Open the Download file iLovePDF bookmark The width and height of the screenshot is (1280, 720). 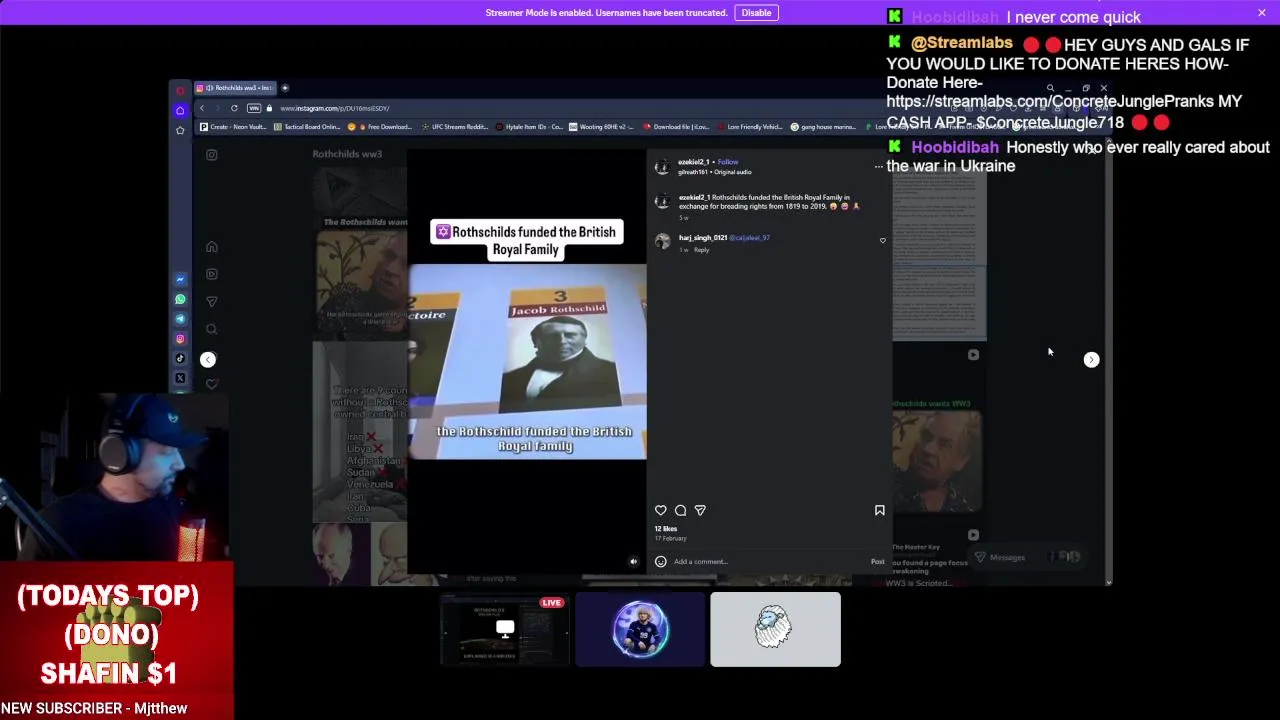coord(676,127)
